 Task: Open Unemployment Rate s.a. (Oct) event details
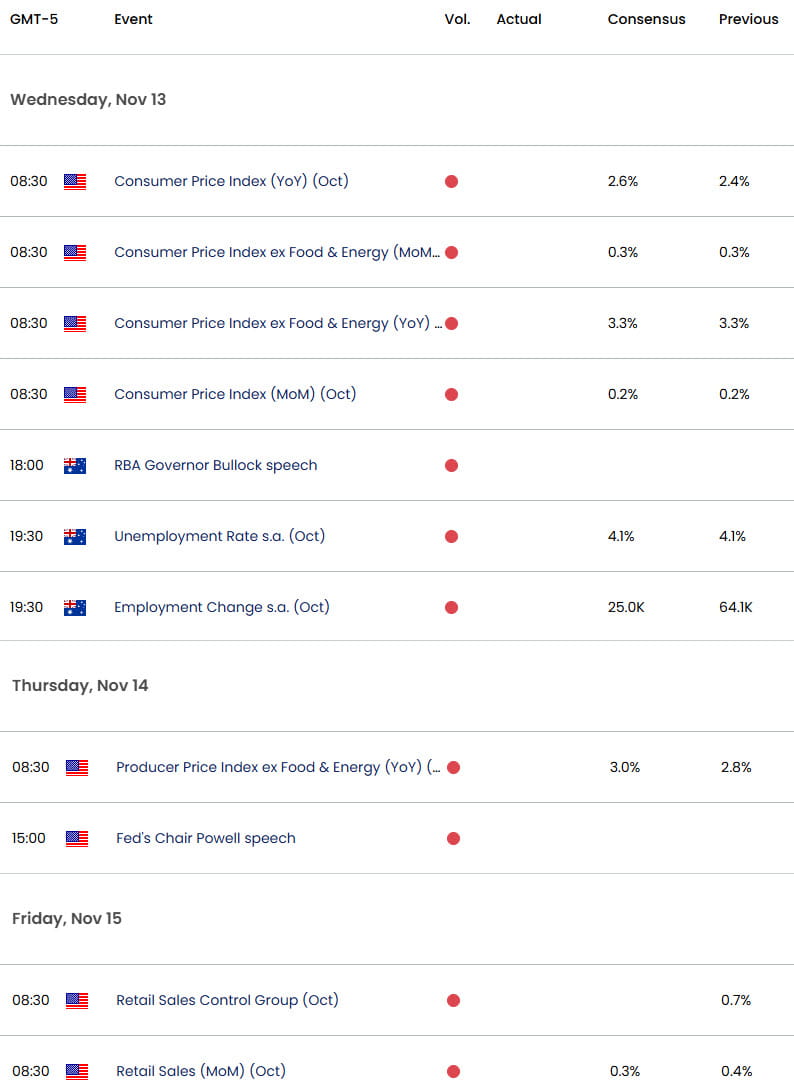pos(219,536)
